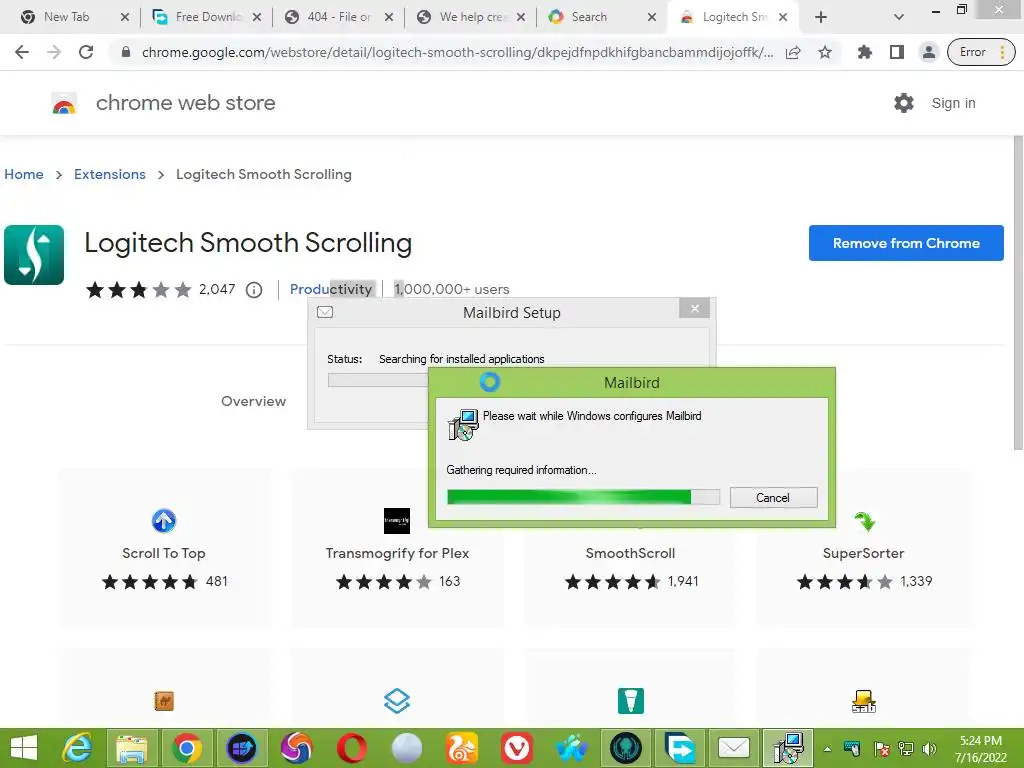
Task: Switch to Google Chrome on taskbar
Action: pyautogui.click(x=187, y=748)
